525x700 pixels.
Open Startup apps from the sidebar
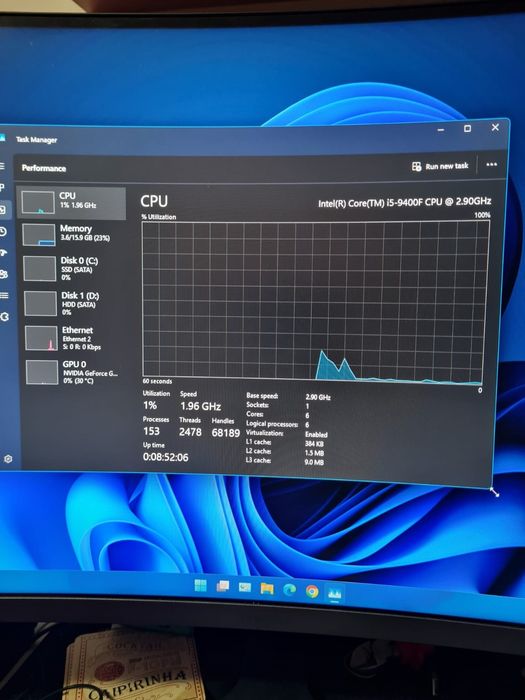point(4,253)
